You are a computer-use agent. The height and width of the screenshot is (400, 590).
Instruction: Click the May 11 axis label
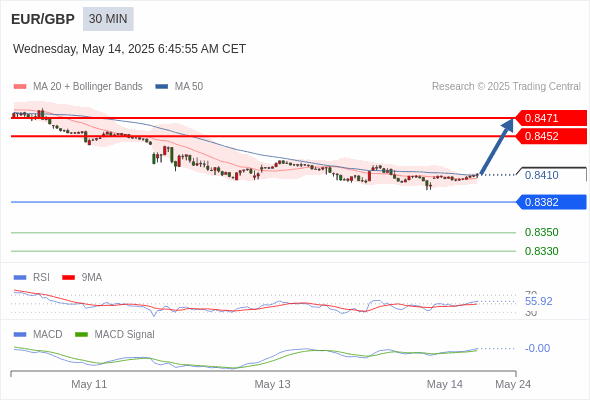tap(89, 384)
